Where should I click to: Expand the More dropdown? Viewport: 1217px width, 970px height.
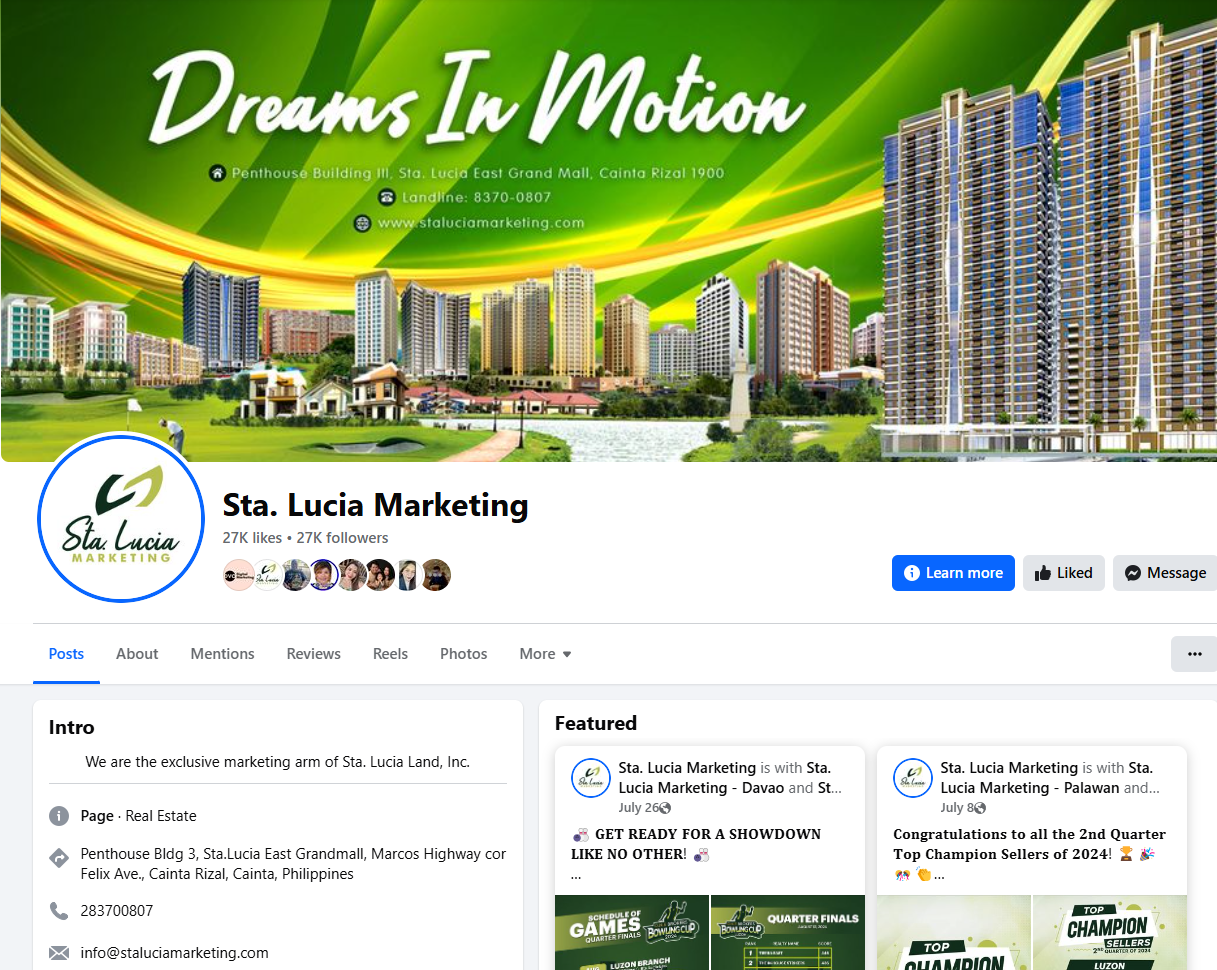pyautogui.click(x=545, y=654)
